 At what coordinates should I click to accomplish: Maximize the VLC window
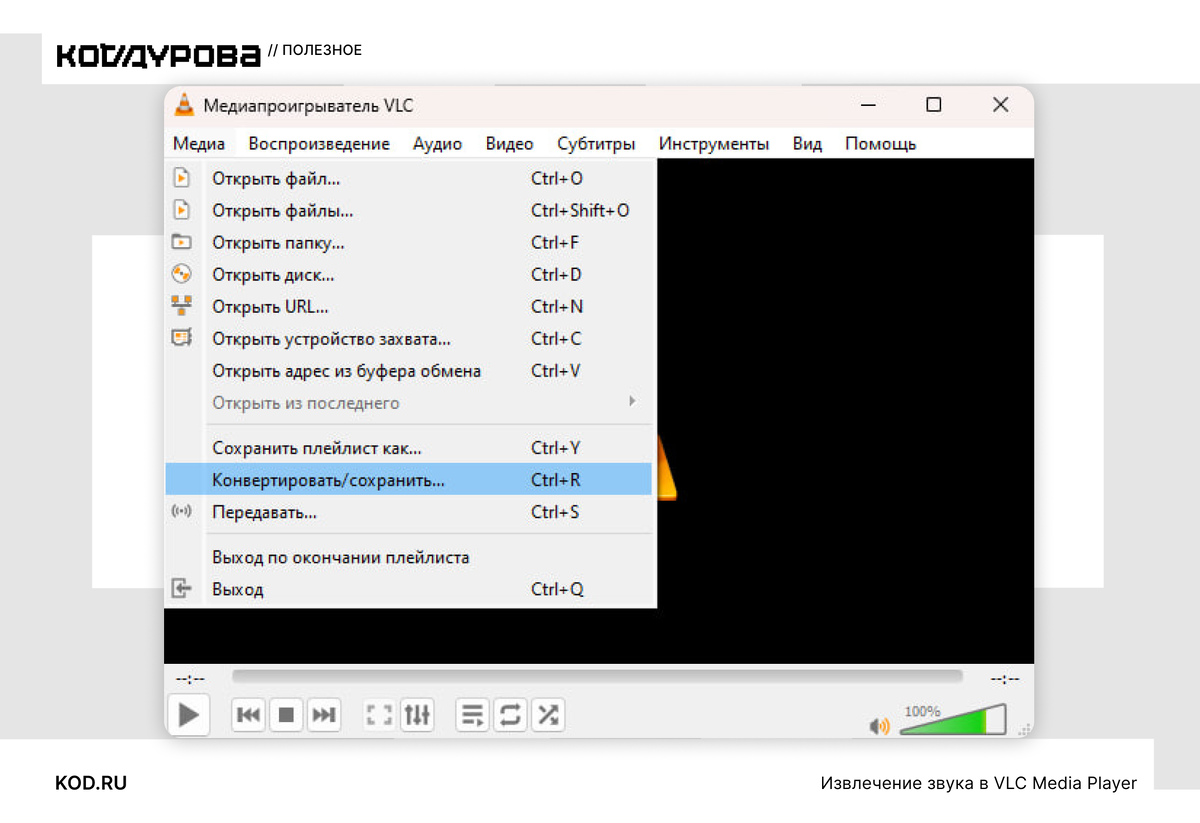tap(933, 105)
